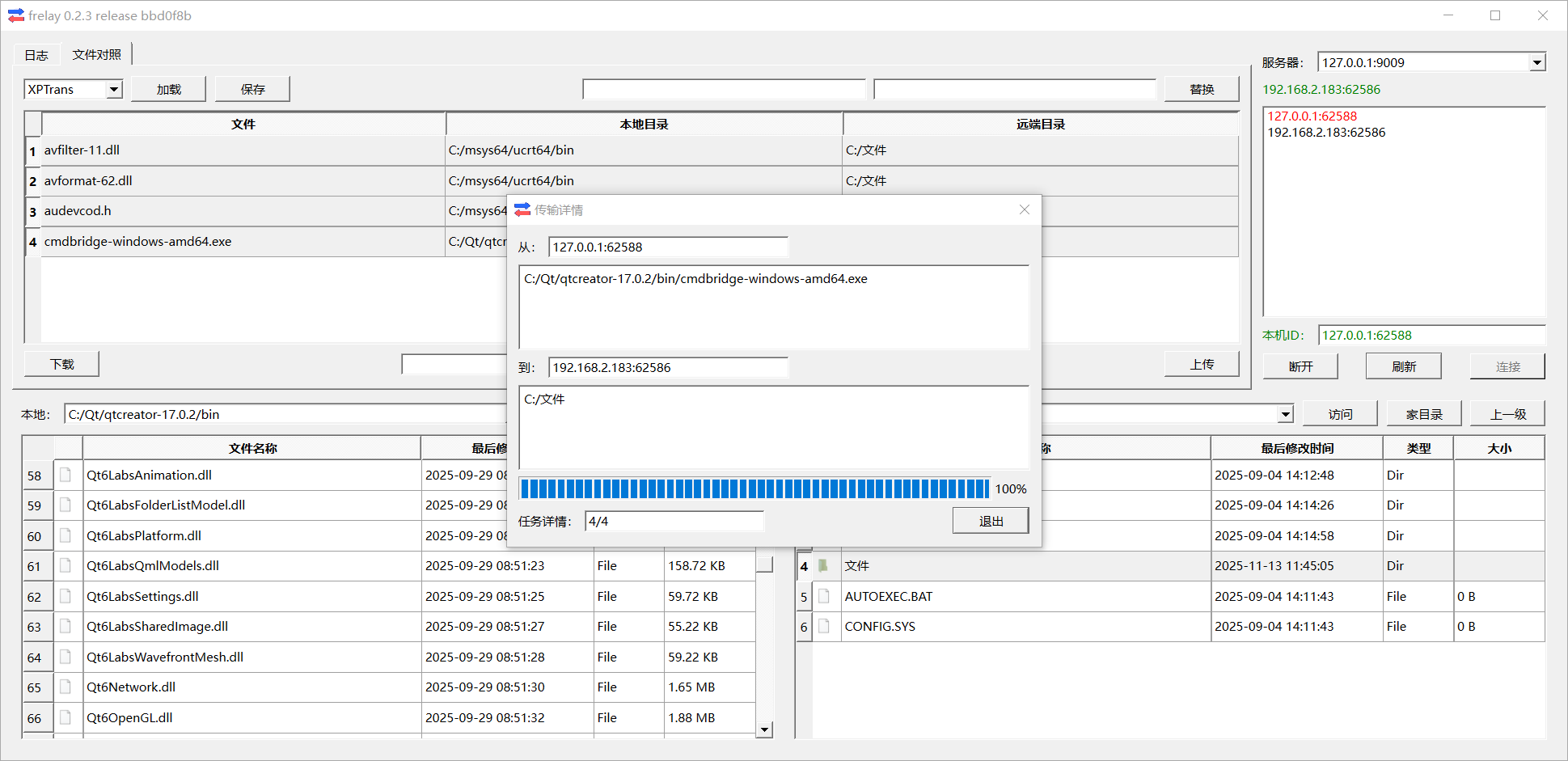Viewport: 1568px width, 761px height.
Task: Click the 断开 disconnect button
Action: (1300, 366)
